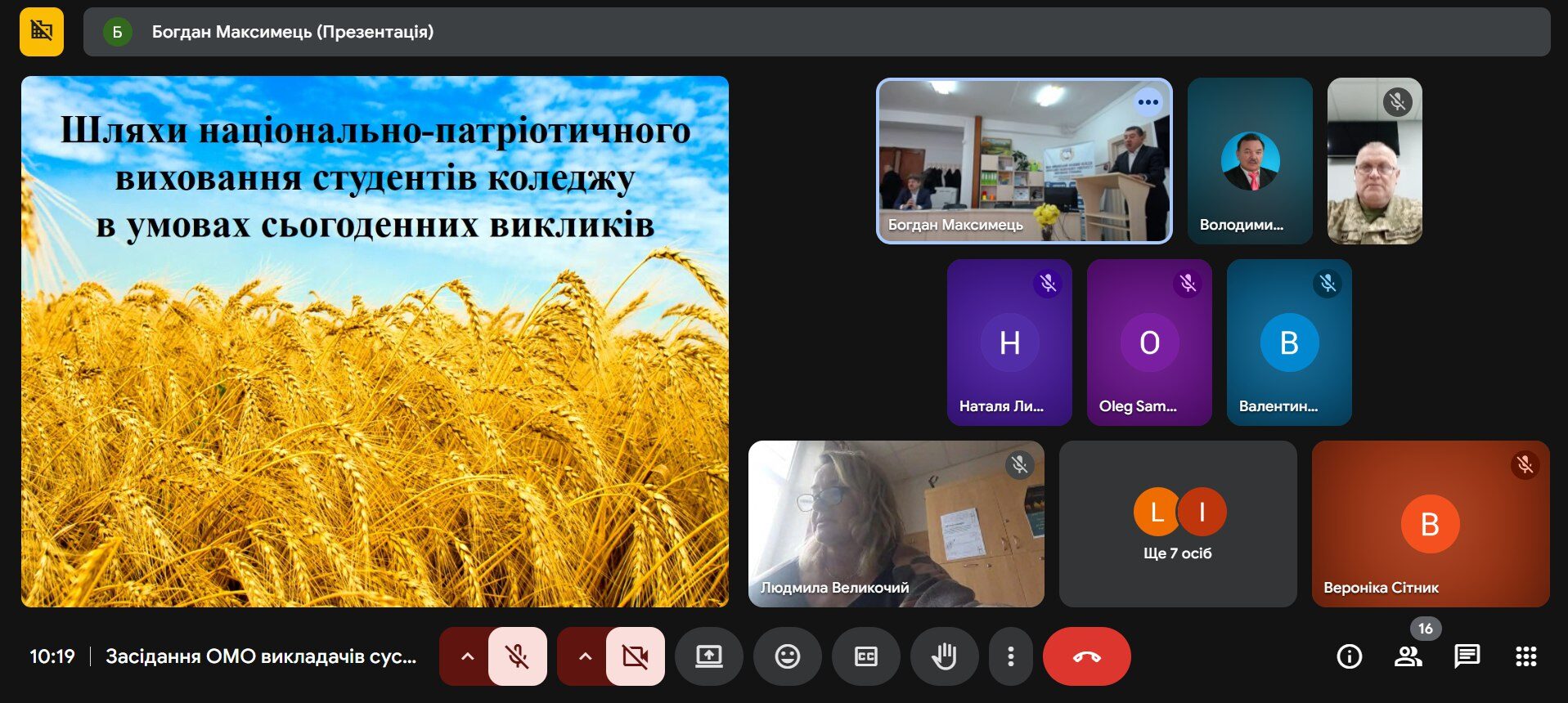Toggle the camera on/off button
1568x703 pixels.
(635, 656)
